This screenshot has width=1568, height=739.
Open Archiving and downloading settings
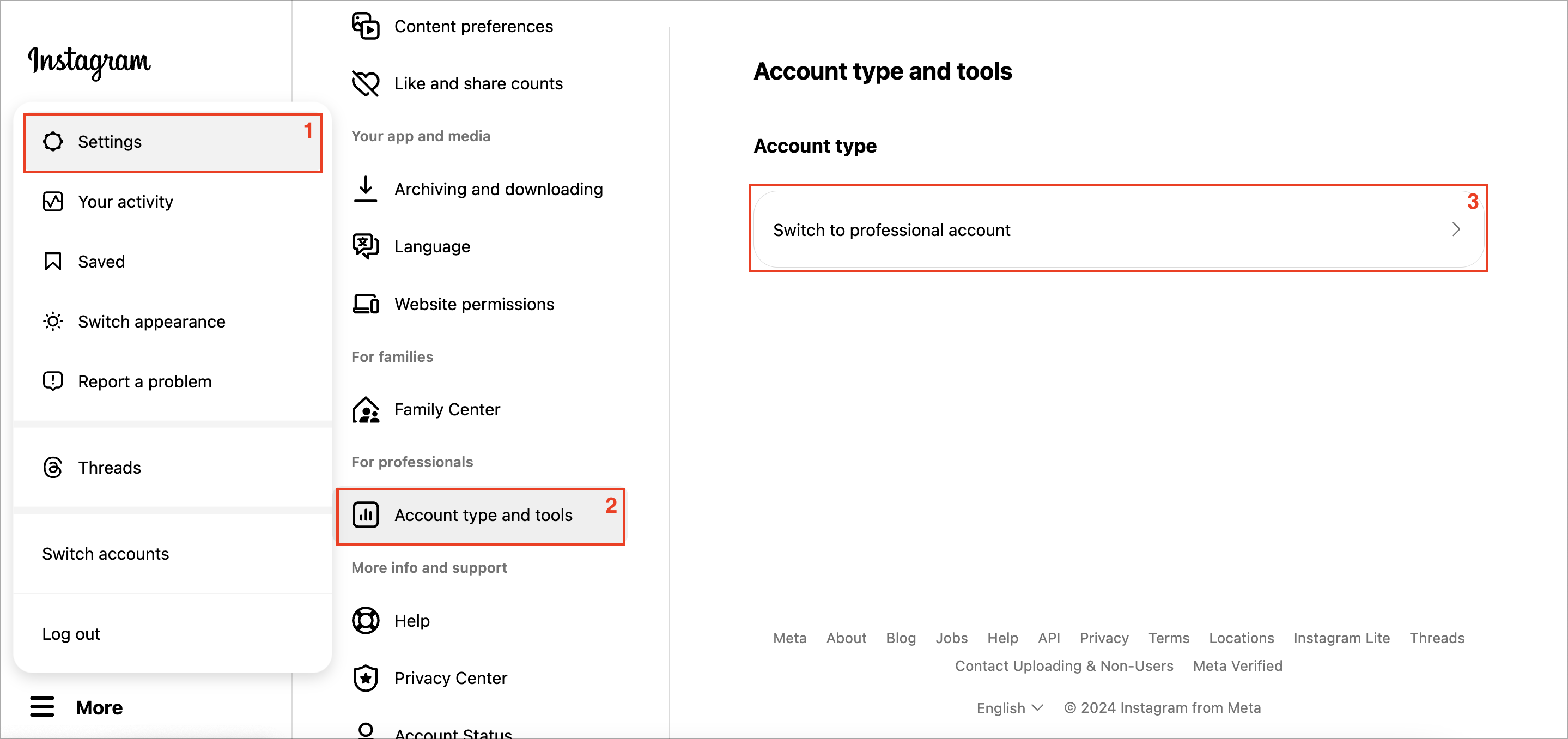click(x=481, y=189)
